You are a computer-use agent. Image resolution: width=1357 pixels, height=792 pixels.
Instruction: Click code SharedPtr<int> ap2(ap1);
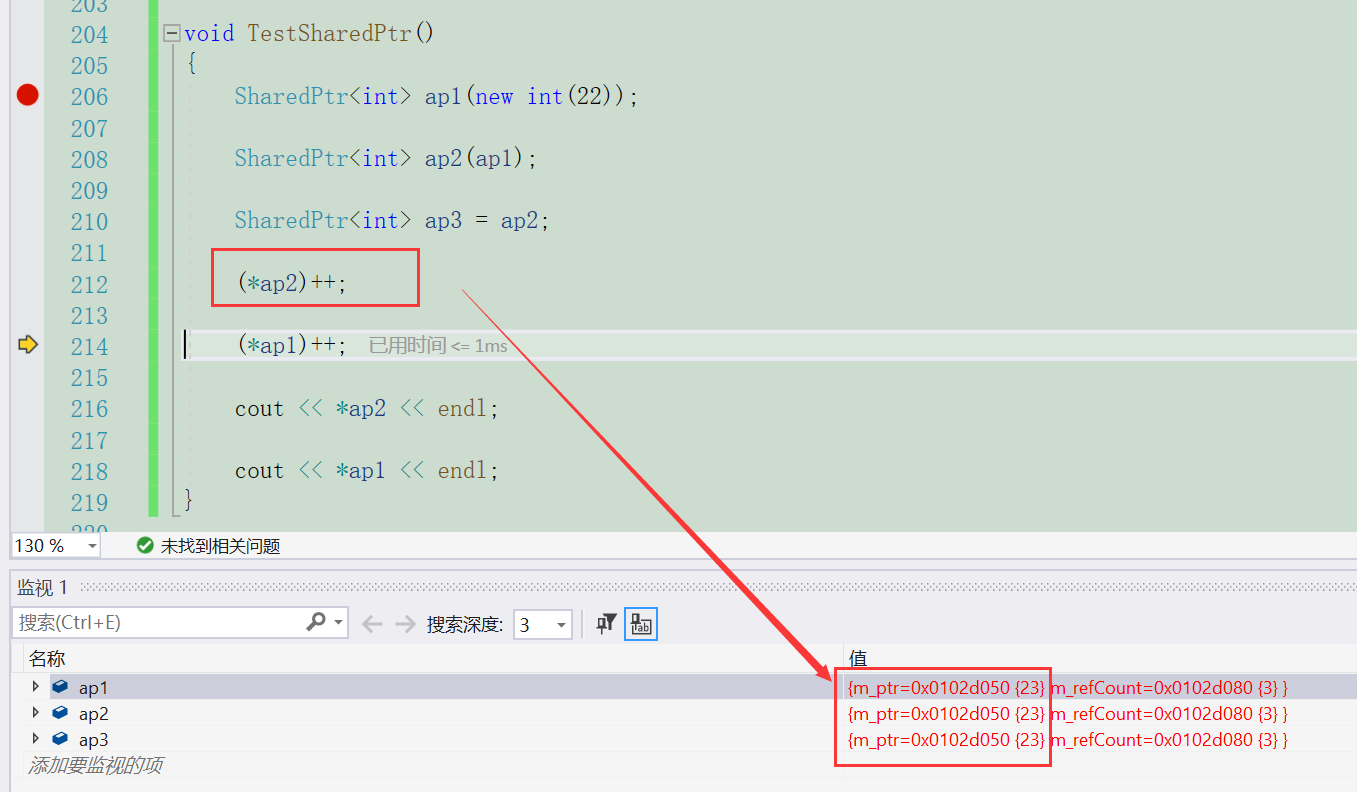pos(386,158)
